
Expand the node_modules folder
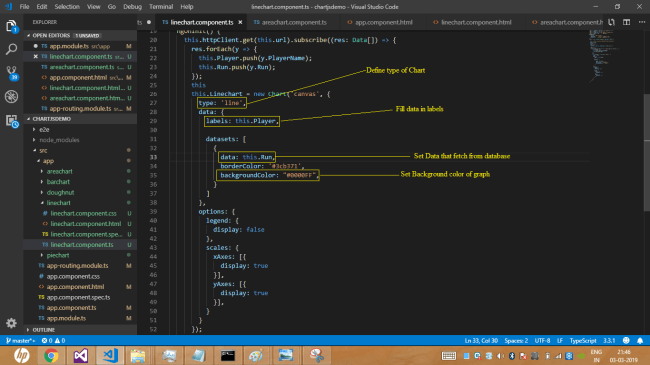[80, 140]
